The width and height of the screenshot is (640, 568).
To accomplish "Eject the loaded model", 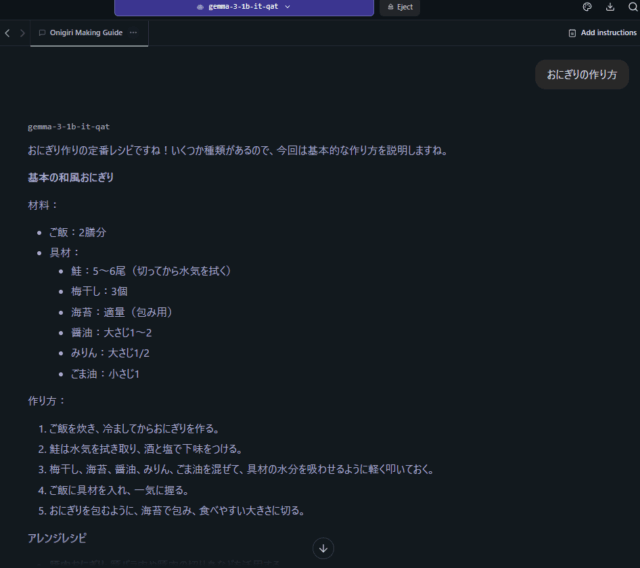I will coord(400,7).
